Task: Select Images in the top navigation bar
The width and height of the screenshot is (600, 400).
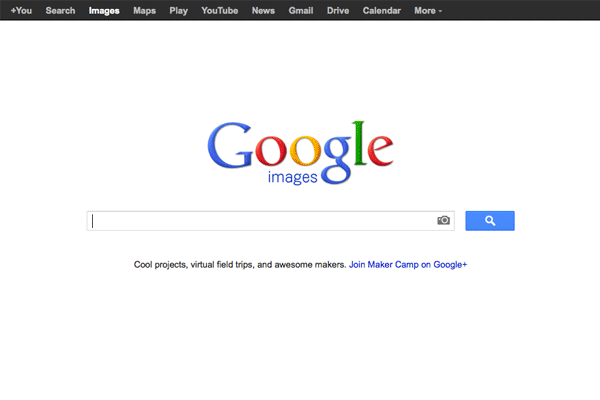Action: pyautogui.click(x=104, y=11)
